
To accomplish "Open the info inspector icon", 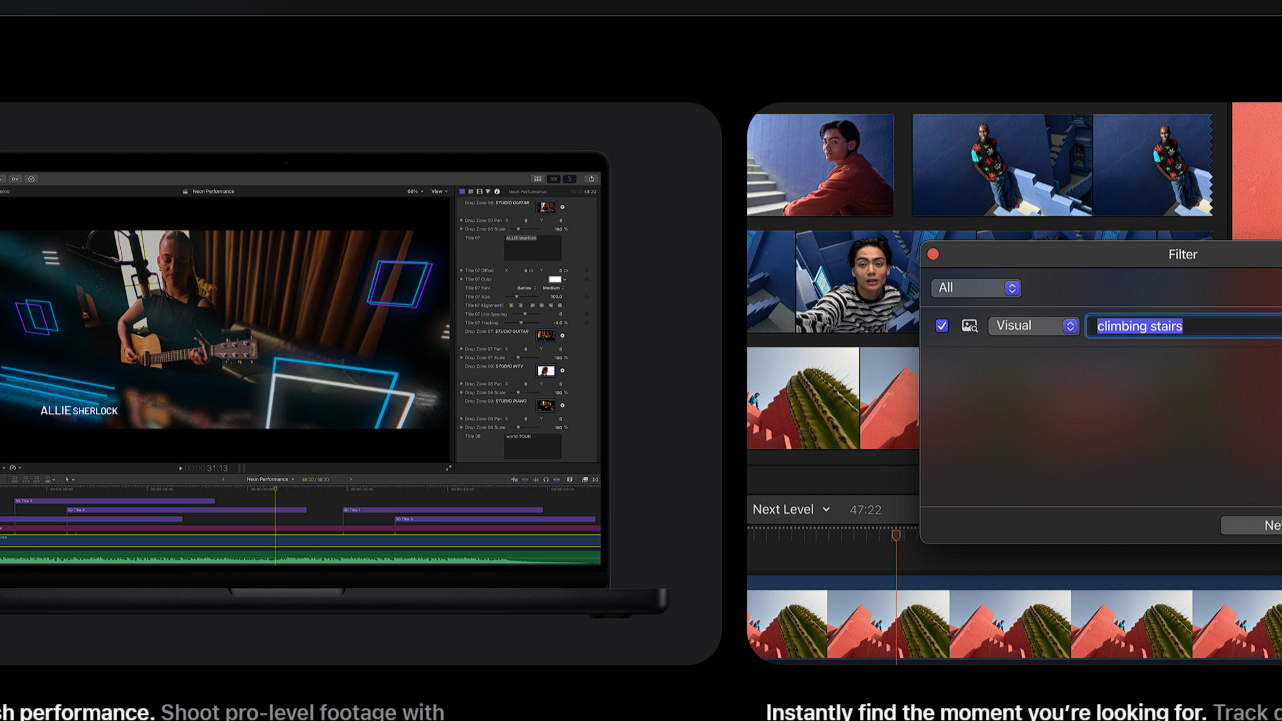I will [497, 191].
